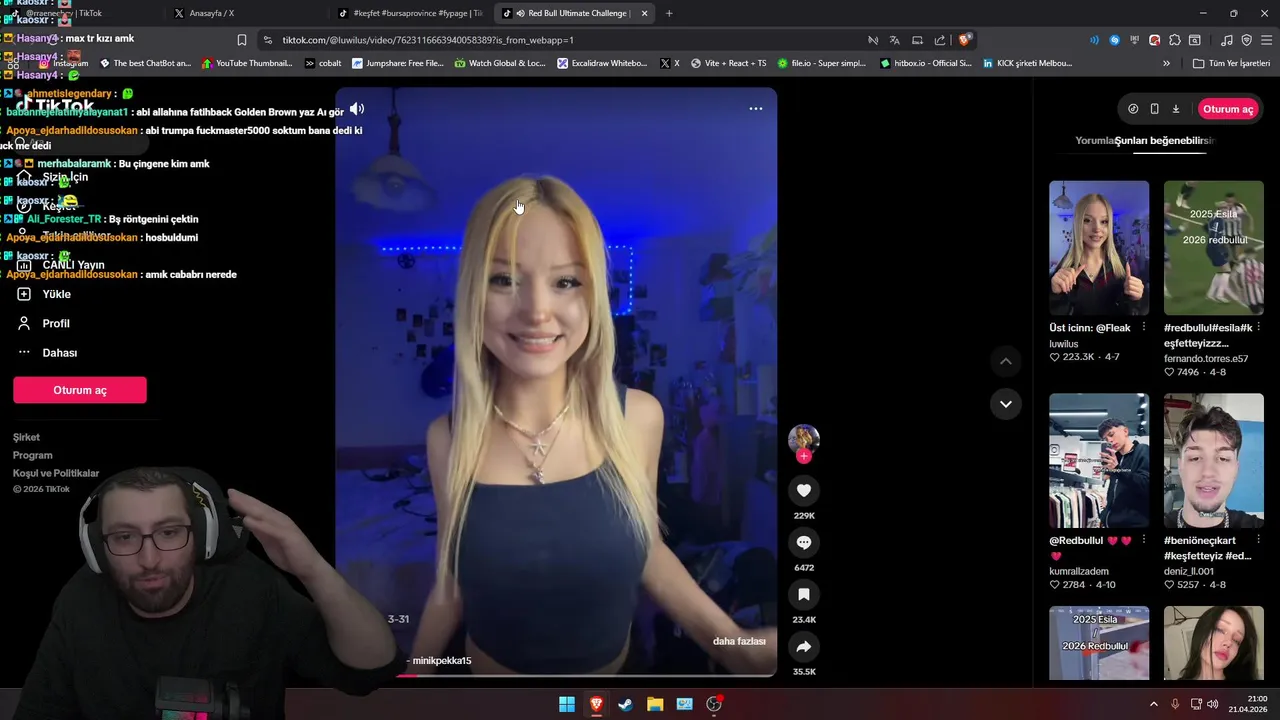Expand the Dahası sidebar menu

tap(48, 352)
